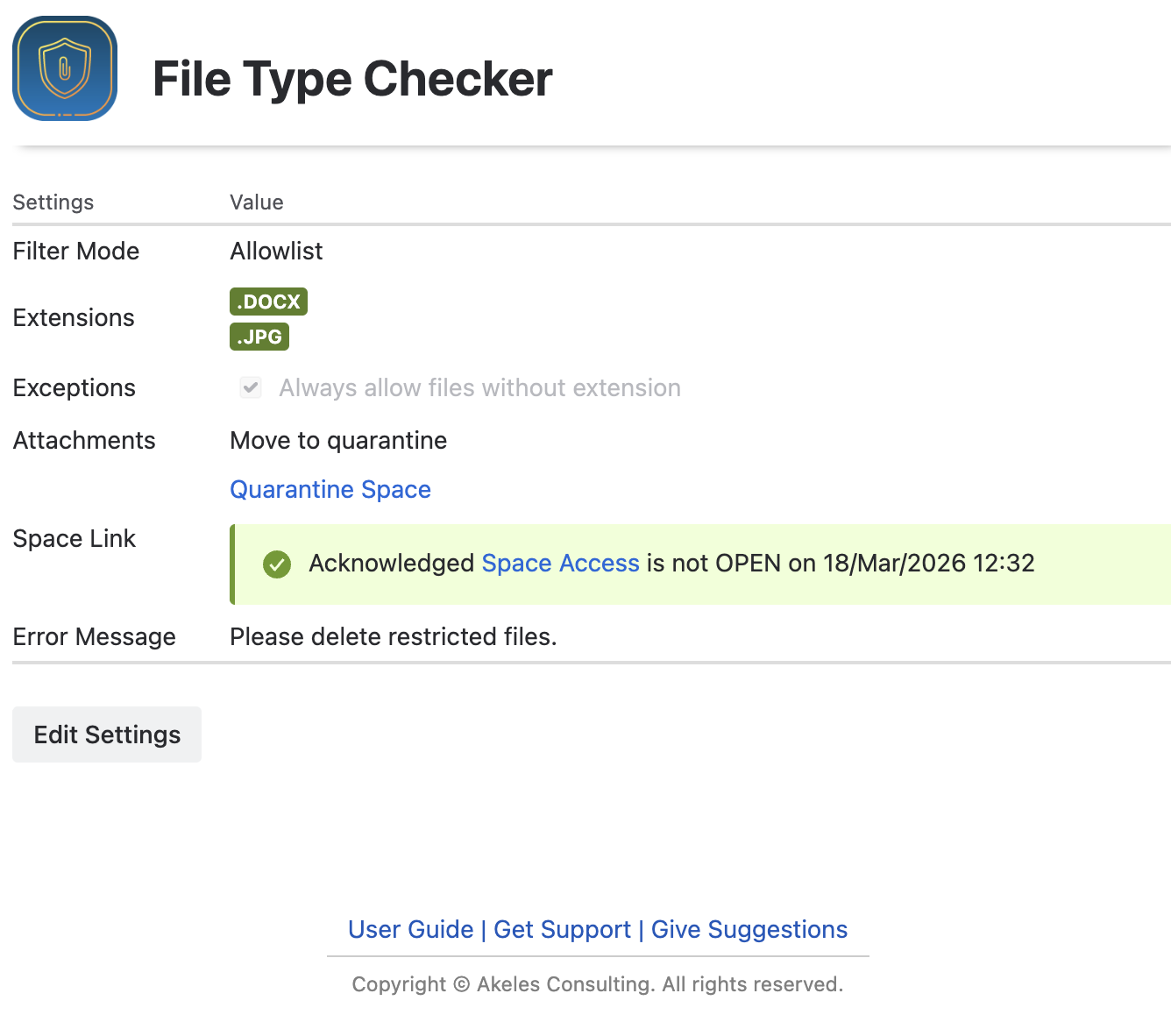The height and width of the screenshot is (1036, 1171).
Task: Click the Move to quarantine text
Action: click(x=338, y=440)
